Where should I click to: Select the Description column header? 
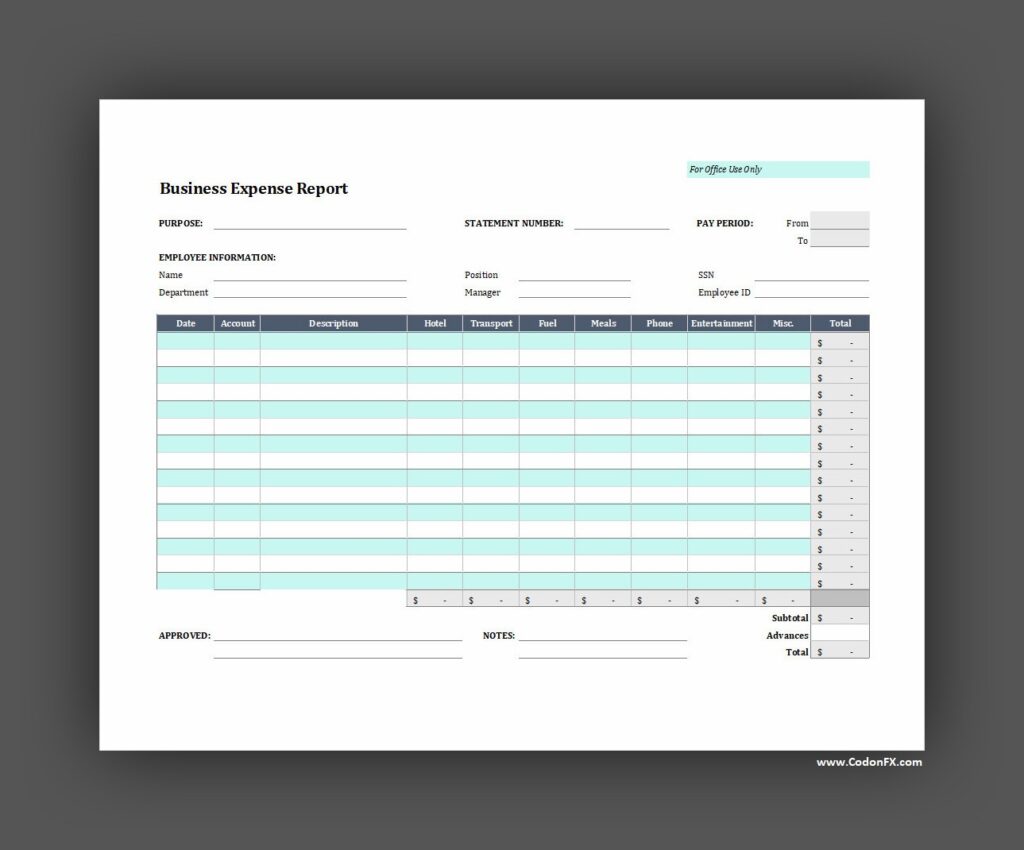tap(333, 323)
